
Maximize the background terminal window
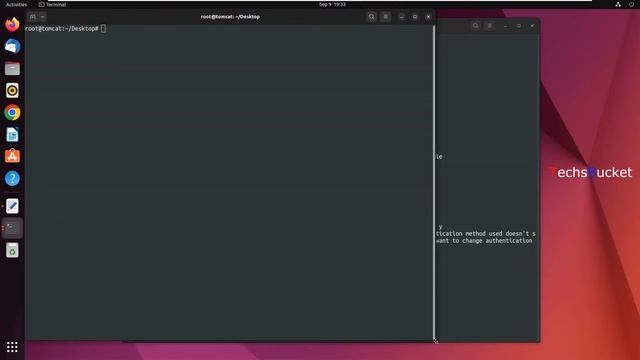[x=519, y=26]
